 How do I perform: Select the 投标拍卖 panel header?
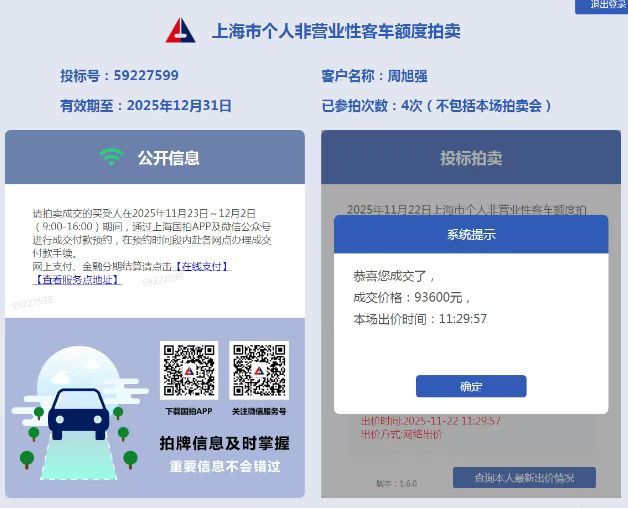click(x=471, y=157)
